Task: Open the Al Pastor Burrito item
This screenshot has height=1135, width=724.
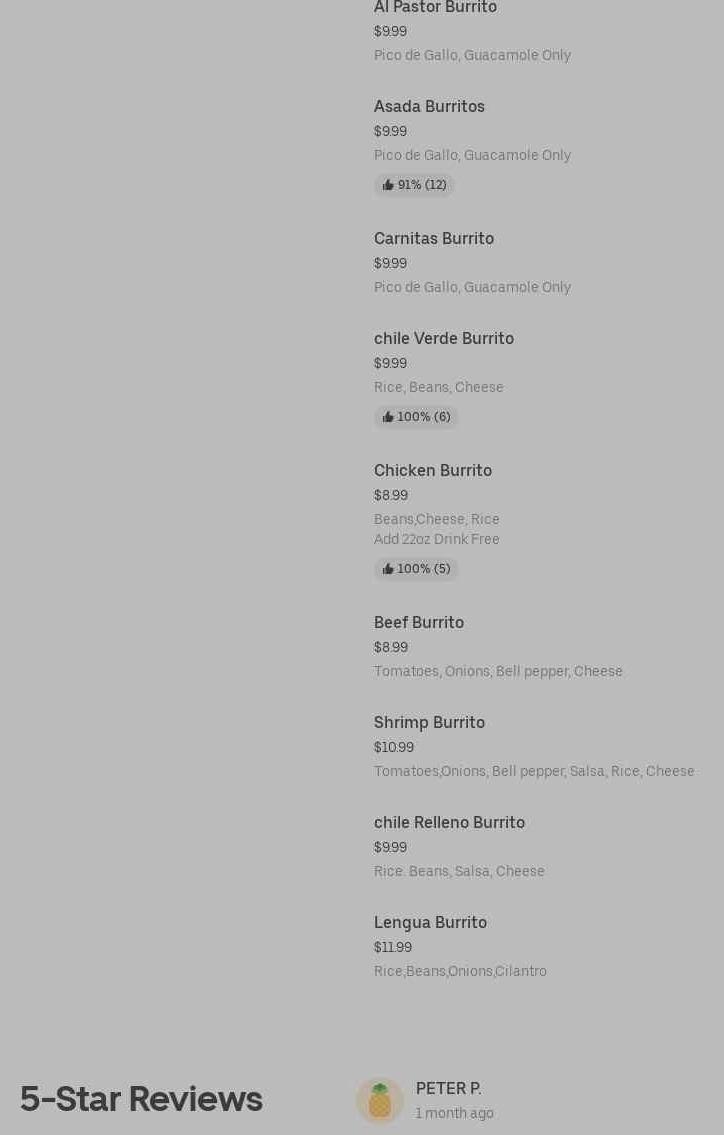Action: (435, 8)
